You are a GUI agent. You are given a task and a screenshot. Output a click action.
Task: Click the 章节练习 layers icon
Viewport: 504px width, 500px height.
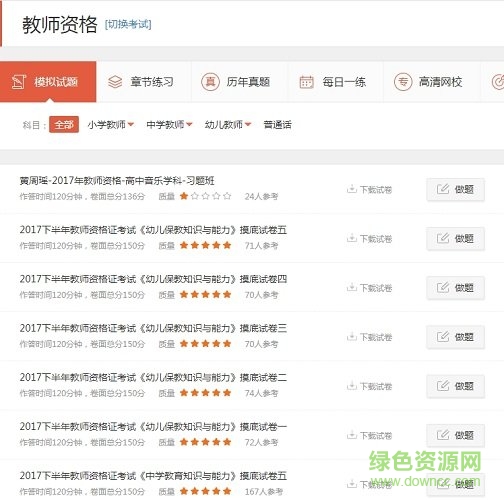pos(115,82)
